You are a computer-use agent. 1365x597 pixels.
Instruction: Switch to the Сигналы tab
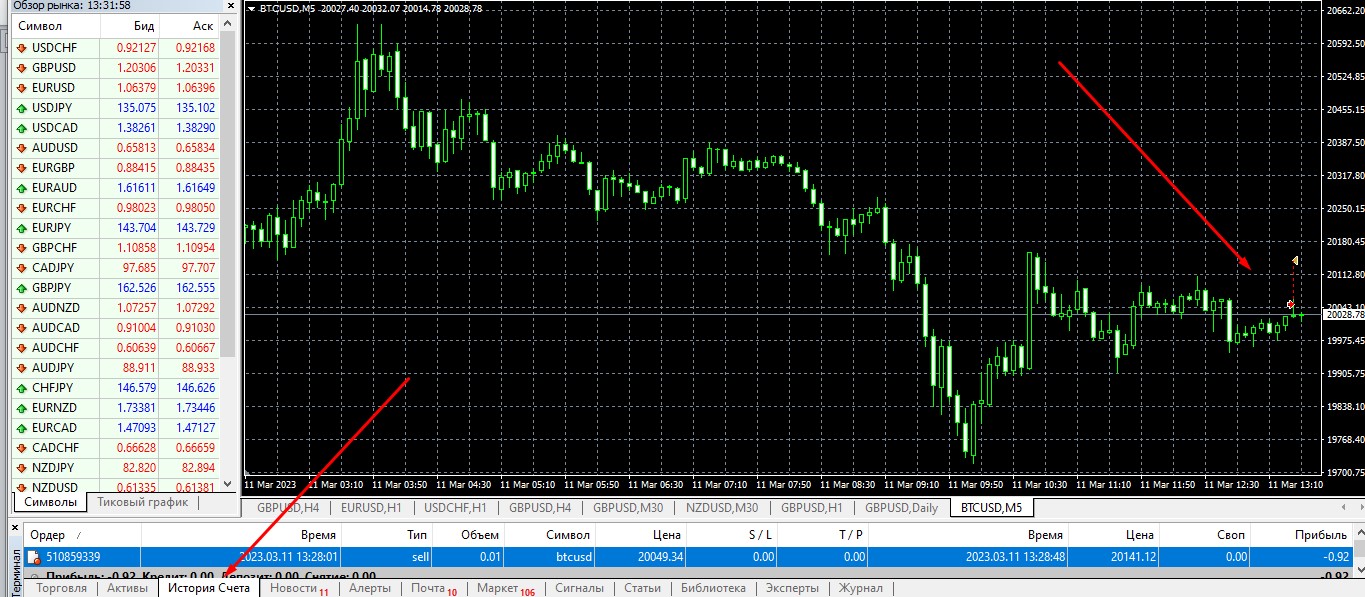pyautogui.click(x=579, y=588)
